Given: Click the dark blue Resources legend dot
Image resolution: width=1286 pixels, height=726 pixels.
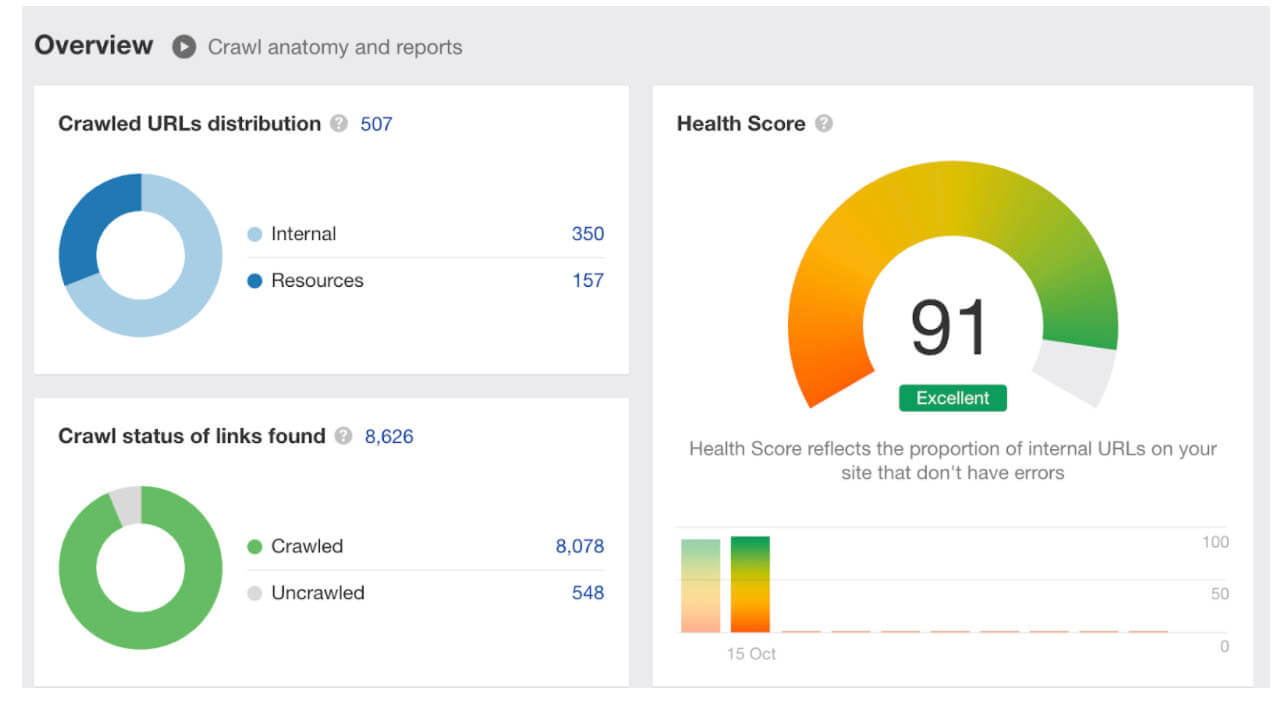Looking at the screenshot, I should click(x=255, y=281).
